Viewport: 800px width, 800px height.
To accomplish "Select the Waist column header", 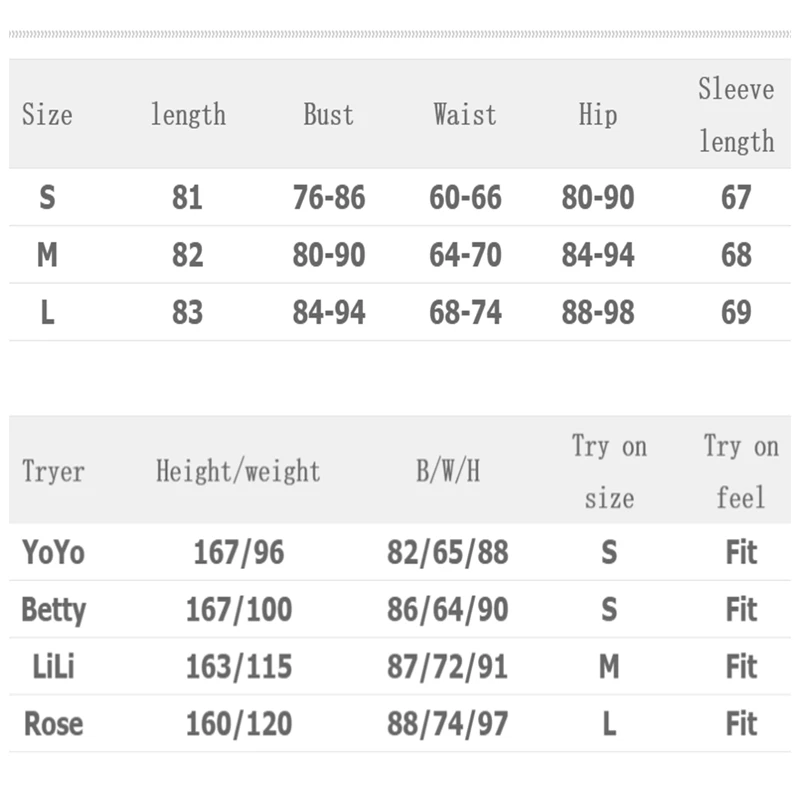I will pos(464,114).
